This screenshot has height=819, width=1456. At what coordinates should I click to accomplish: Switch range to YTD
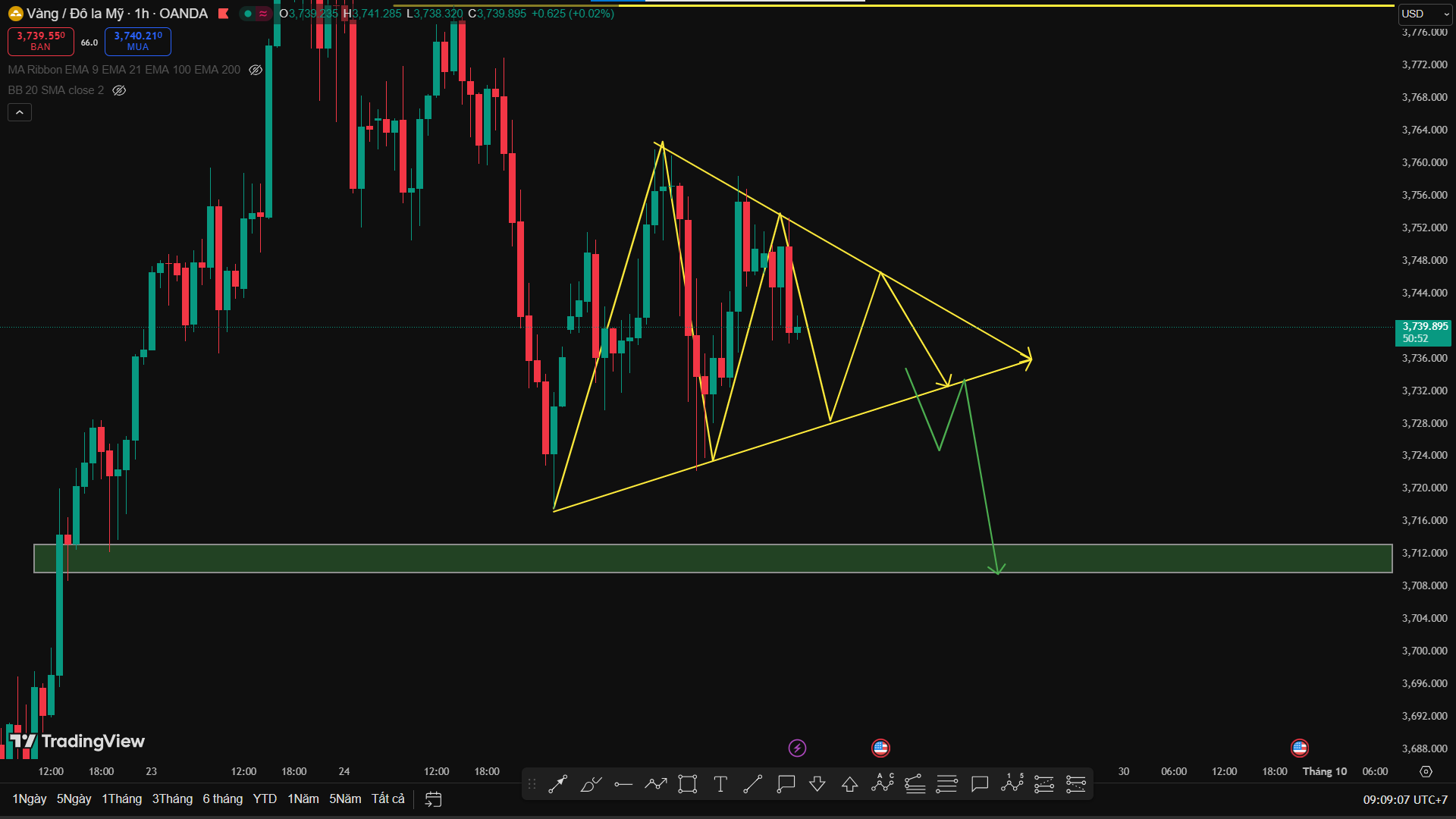point(265,799)
